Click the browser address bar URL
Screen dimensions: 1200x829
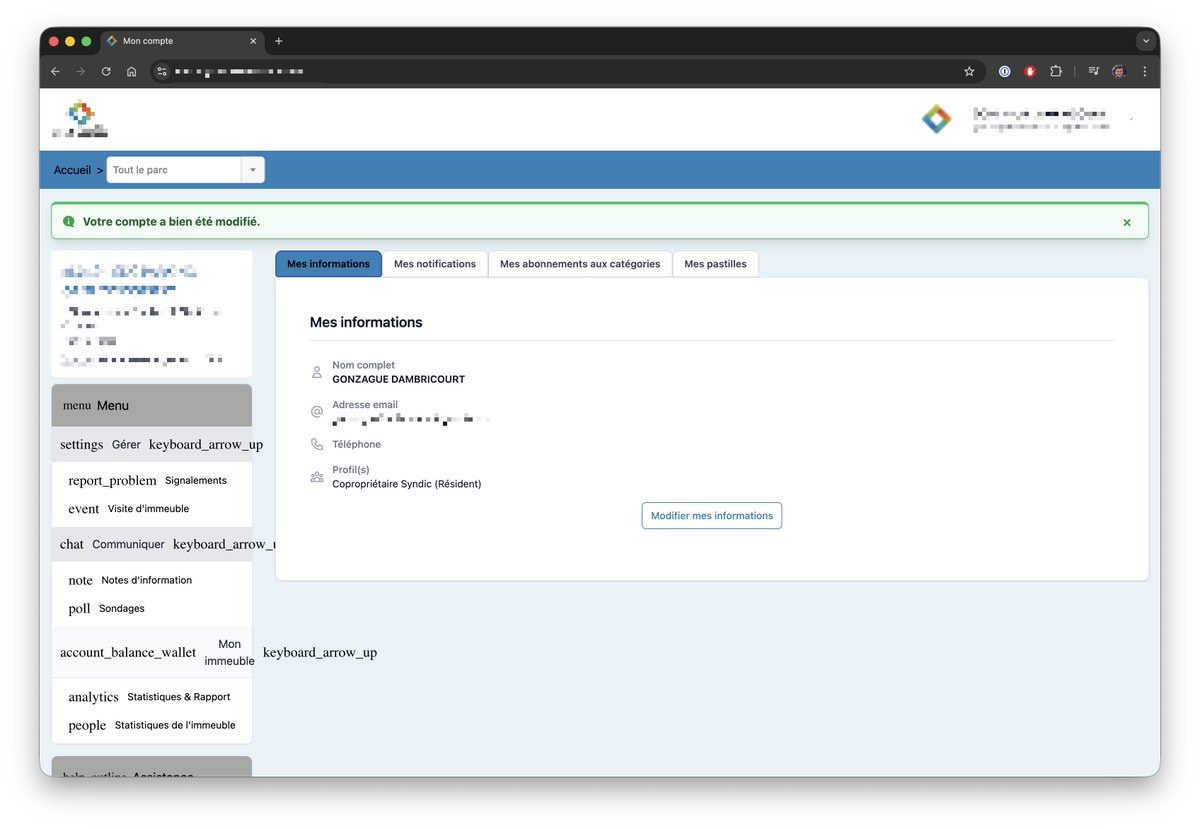pyautogui.click(x=240, y=72)
